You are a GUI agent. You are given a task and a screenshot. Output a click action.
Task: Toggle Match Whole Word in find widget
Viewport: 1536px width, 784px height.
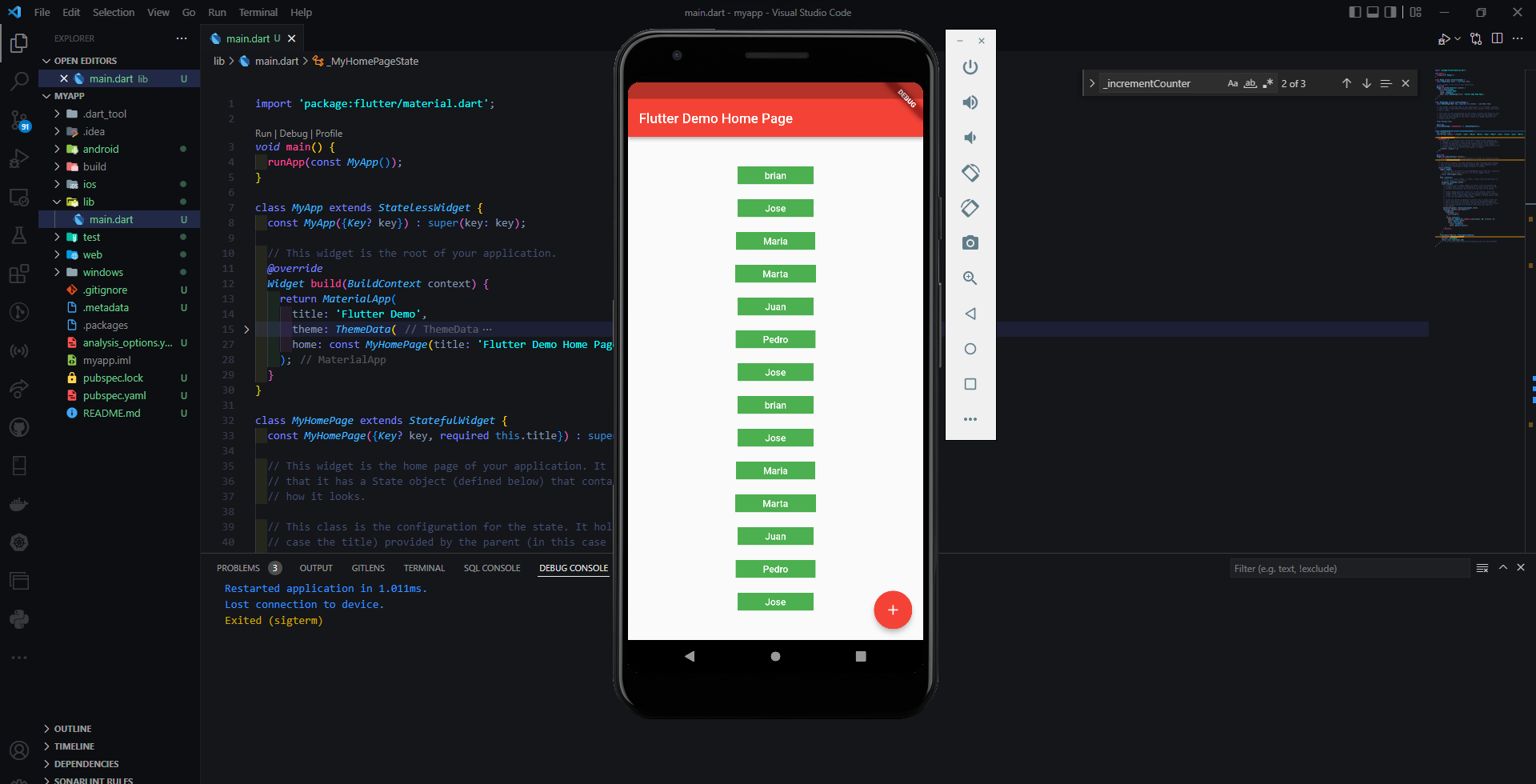pos(1250,83)
